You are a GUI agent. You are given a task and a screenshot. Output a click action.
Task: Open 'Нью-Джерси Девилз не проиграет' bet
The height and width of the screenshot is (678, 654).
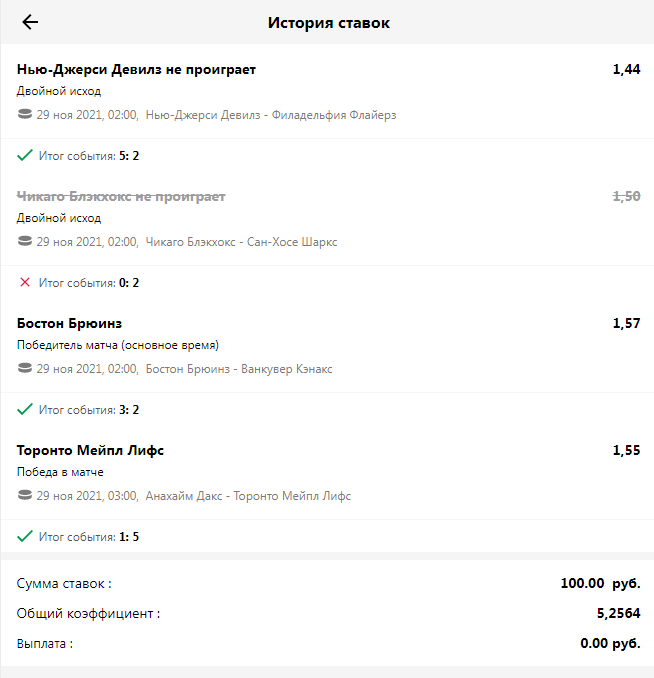[x=136, y=69]
